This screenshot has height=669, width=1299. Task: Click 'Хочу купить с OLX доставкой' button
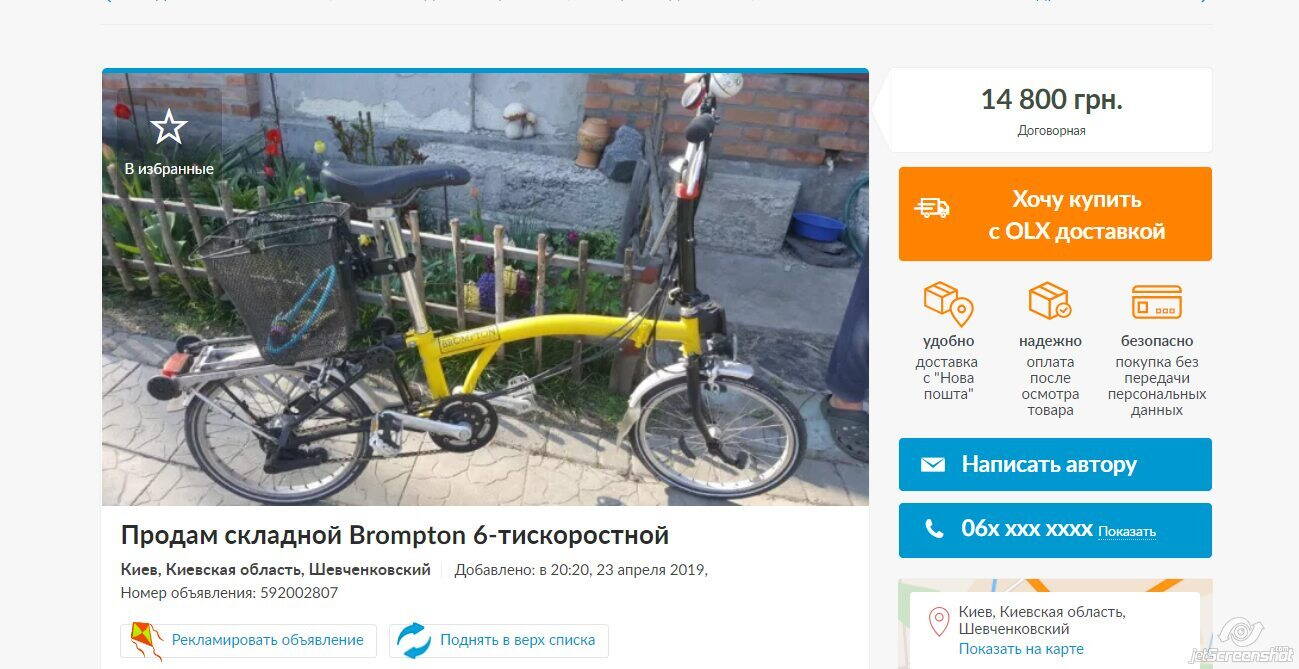click(x=1055, y=214)
